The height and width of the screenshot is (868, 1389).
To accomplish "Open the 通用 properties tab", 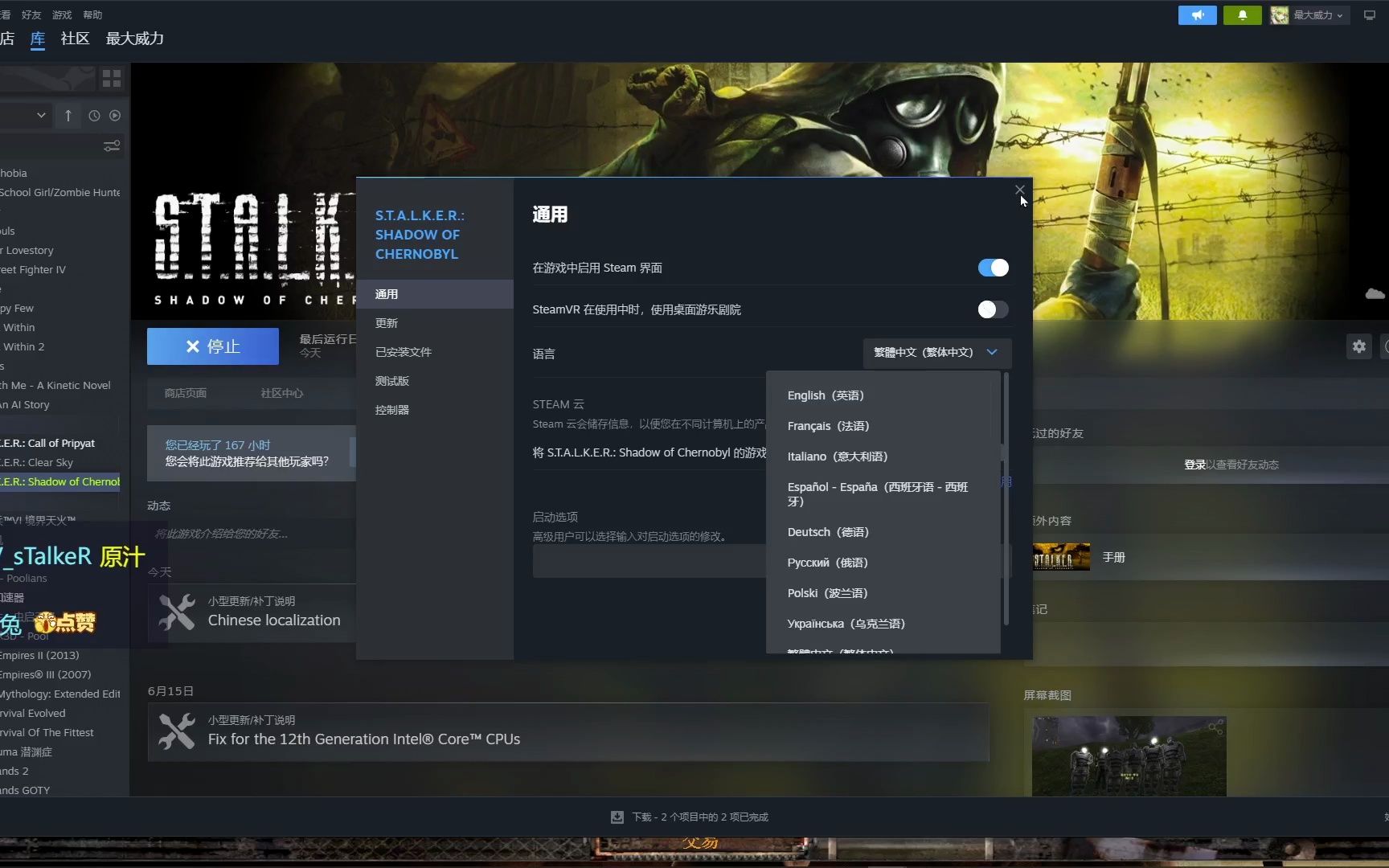I will coord(434,294).
